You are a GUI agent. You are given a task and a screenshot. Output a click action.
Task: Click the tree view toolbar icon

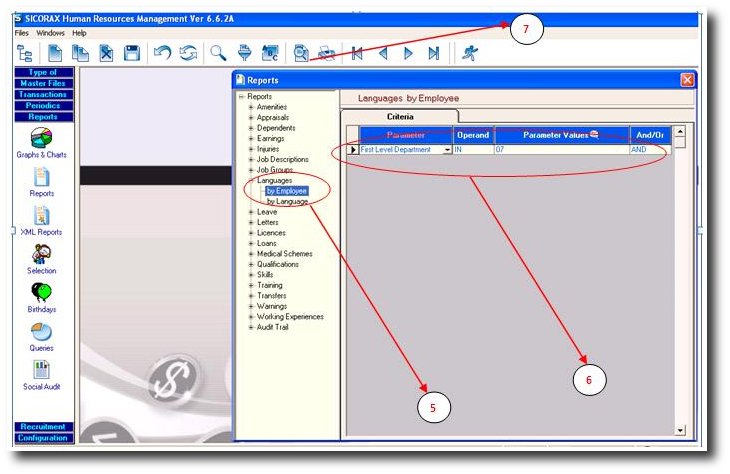click(x=25, y=53)
